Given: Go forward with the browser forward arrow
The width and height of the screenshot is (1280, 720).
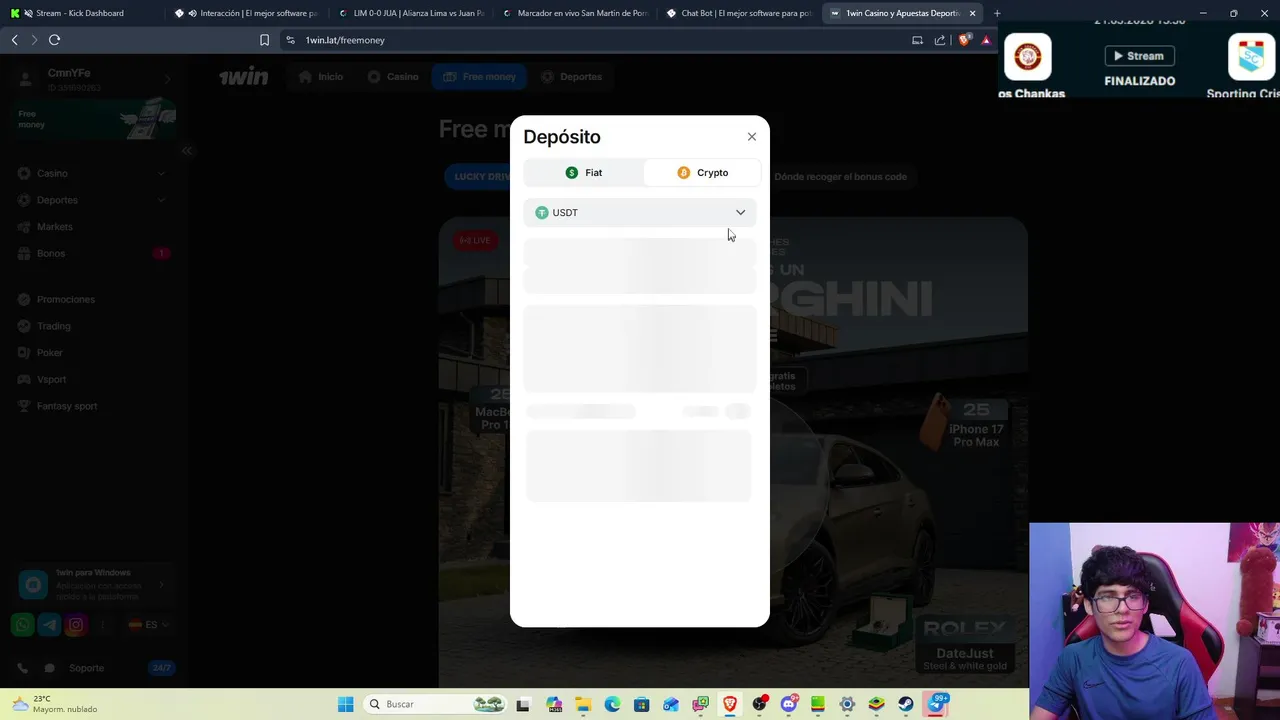Looking at the screenshot, I should point(34,40).
